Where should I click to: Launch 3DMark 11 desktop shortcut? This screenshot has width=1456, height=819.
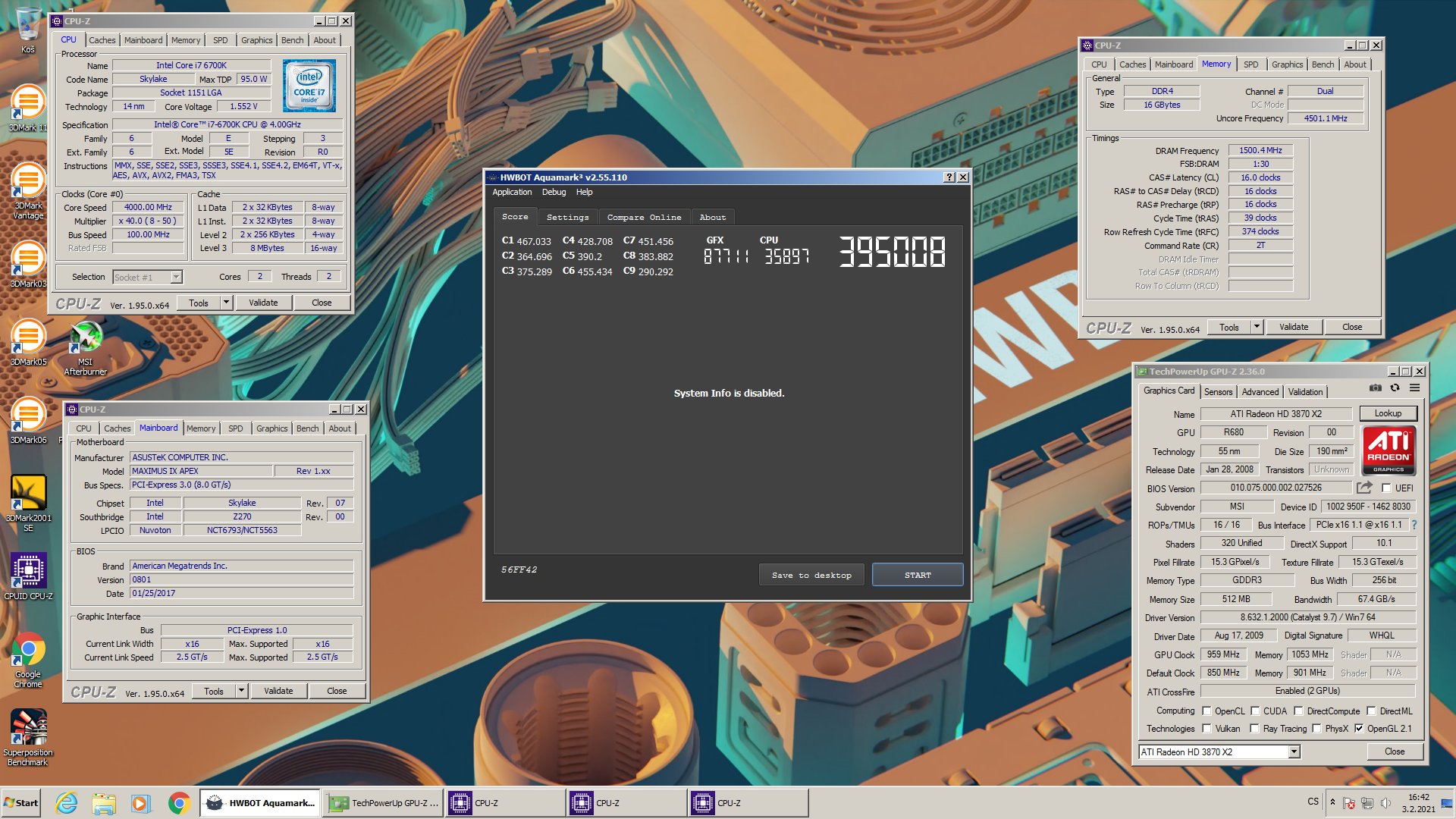click(x=28, y=108)
